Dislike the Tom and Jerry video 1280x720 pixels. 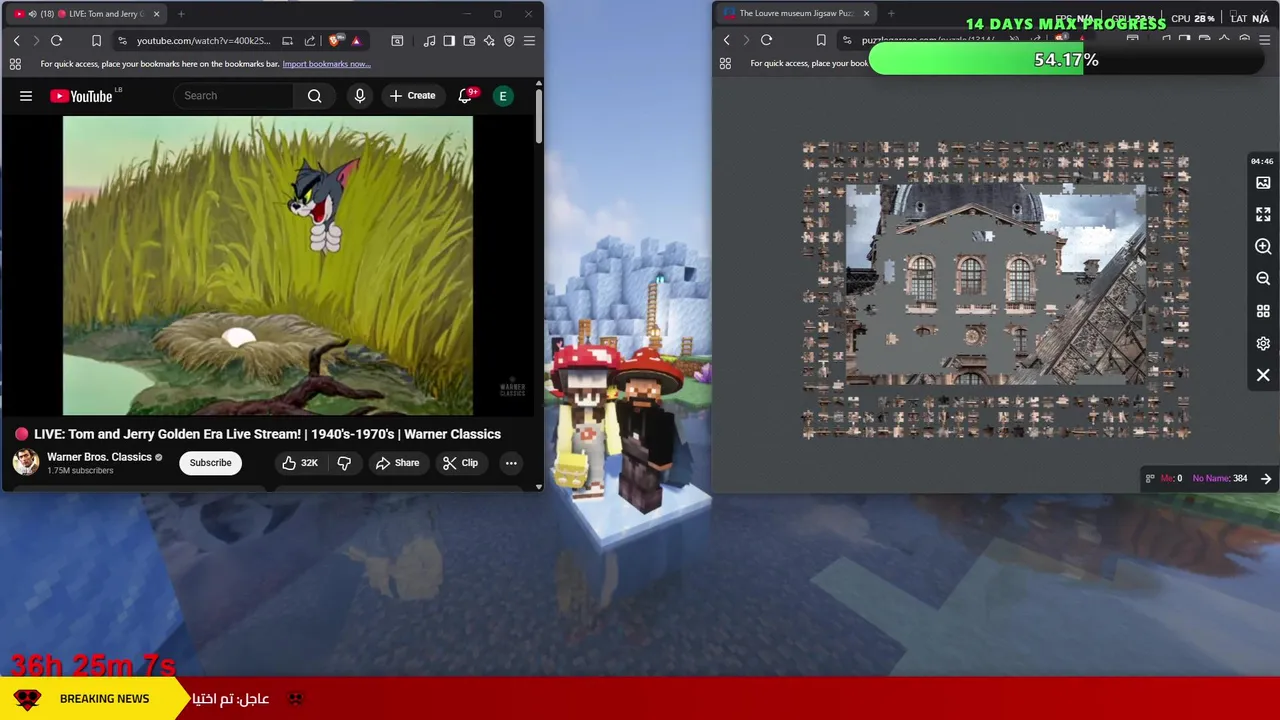pyautogui.click(x=344, y=463)
